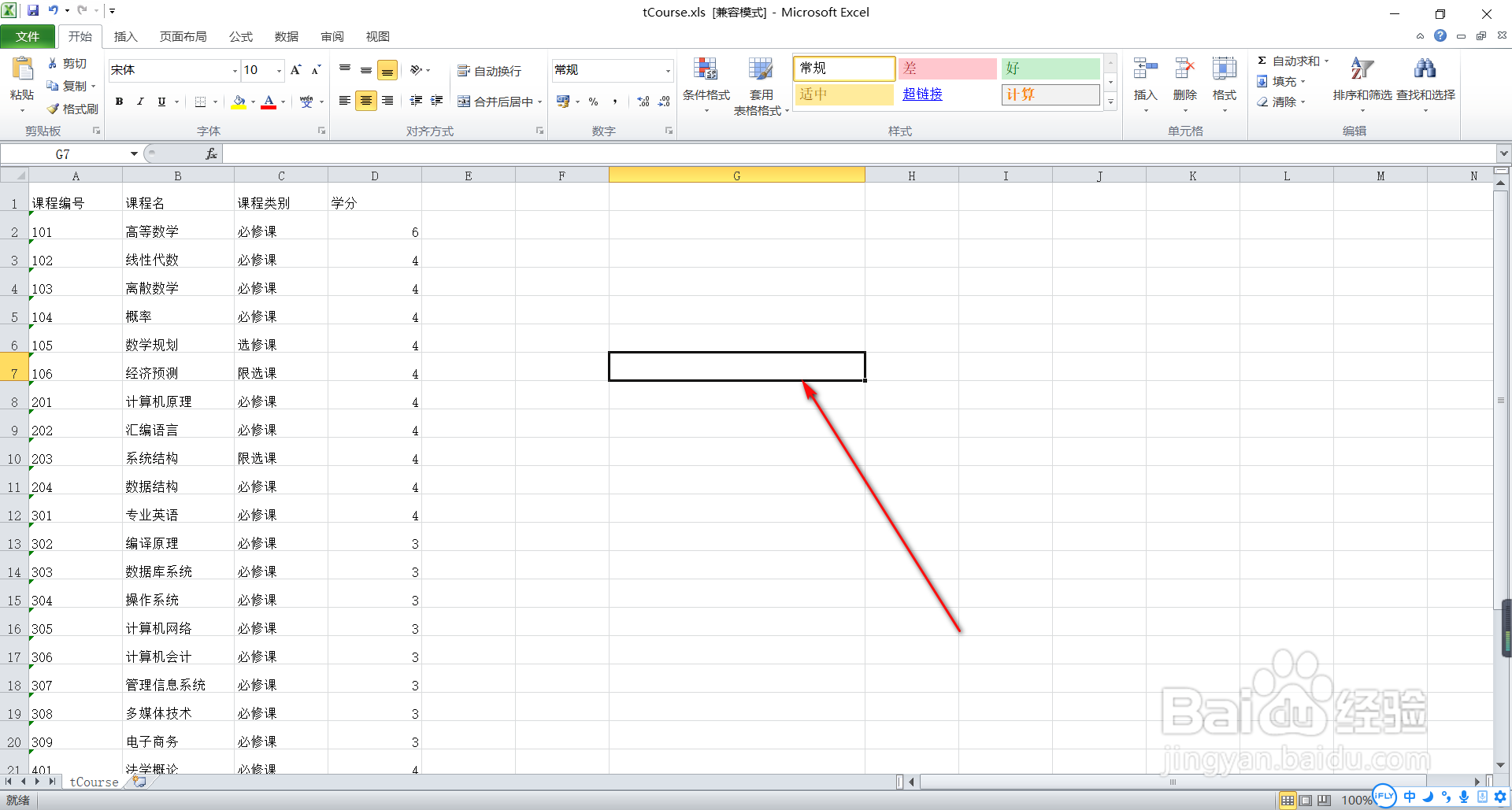Click the Cut (剪切) scissors icon
Viewport: 1512px width, 810px height.
click(53, 63)
